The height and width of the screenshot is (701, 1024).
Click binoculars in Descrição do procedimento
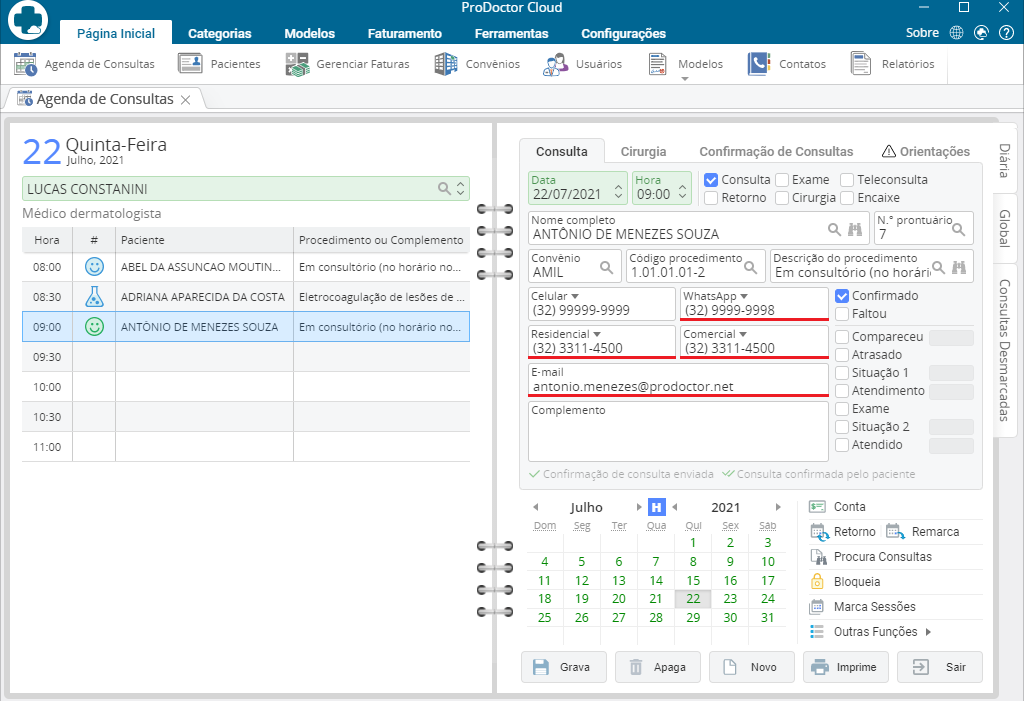pos(959,267)
